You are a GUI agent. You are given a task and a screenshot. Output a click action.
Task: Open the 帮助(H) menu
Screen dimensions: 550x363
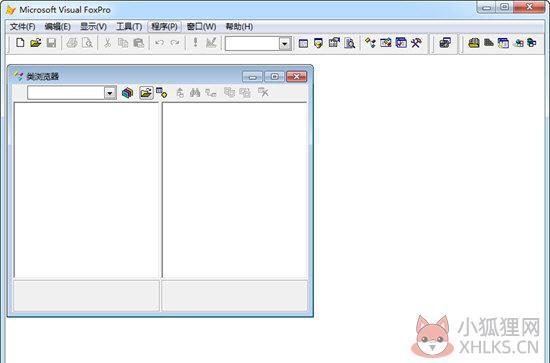(239, 27)
